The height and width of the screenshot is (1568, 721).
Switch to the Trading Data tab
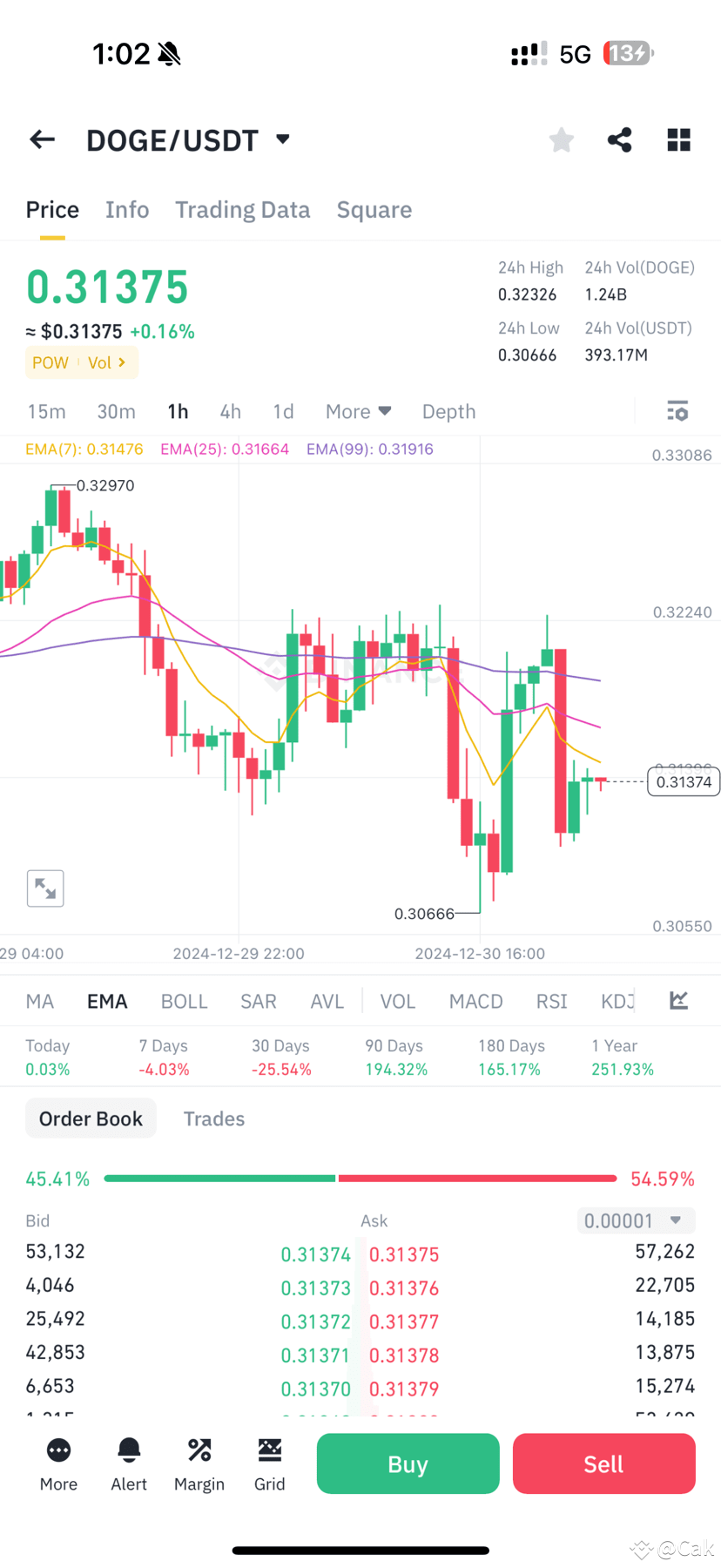242,209
